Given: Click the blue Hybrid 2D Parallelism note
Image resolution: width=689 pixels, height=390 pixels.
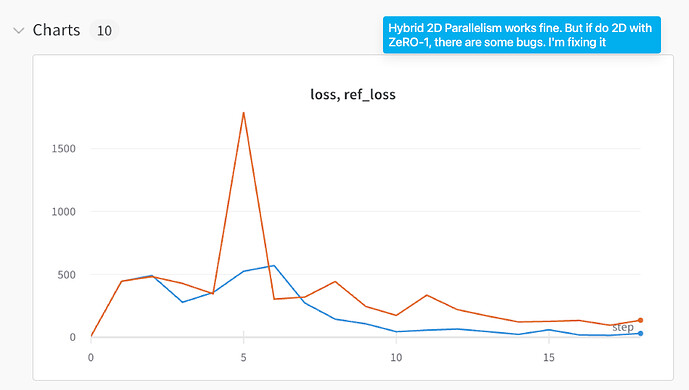Looking at the screenshot, I should [x=522, y=35].
